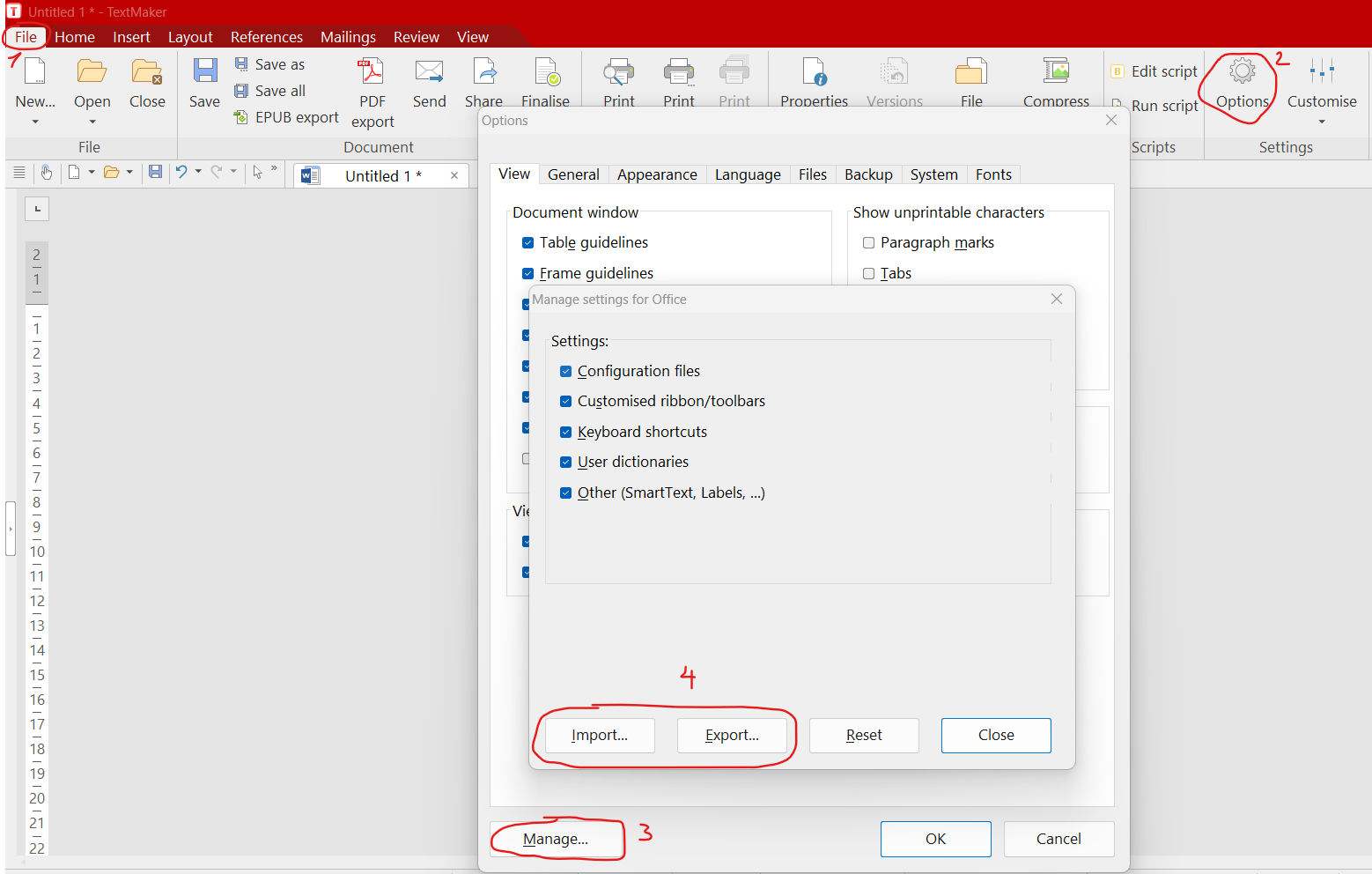Click the Compress pictures icon
The image size is (1372, 874).
click(1056, 72)
